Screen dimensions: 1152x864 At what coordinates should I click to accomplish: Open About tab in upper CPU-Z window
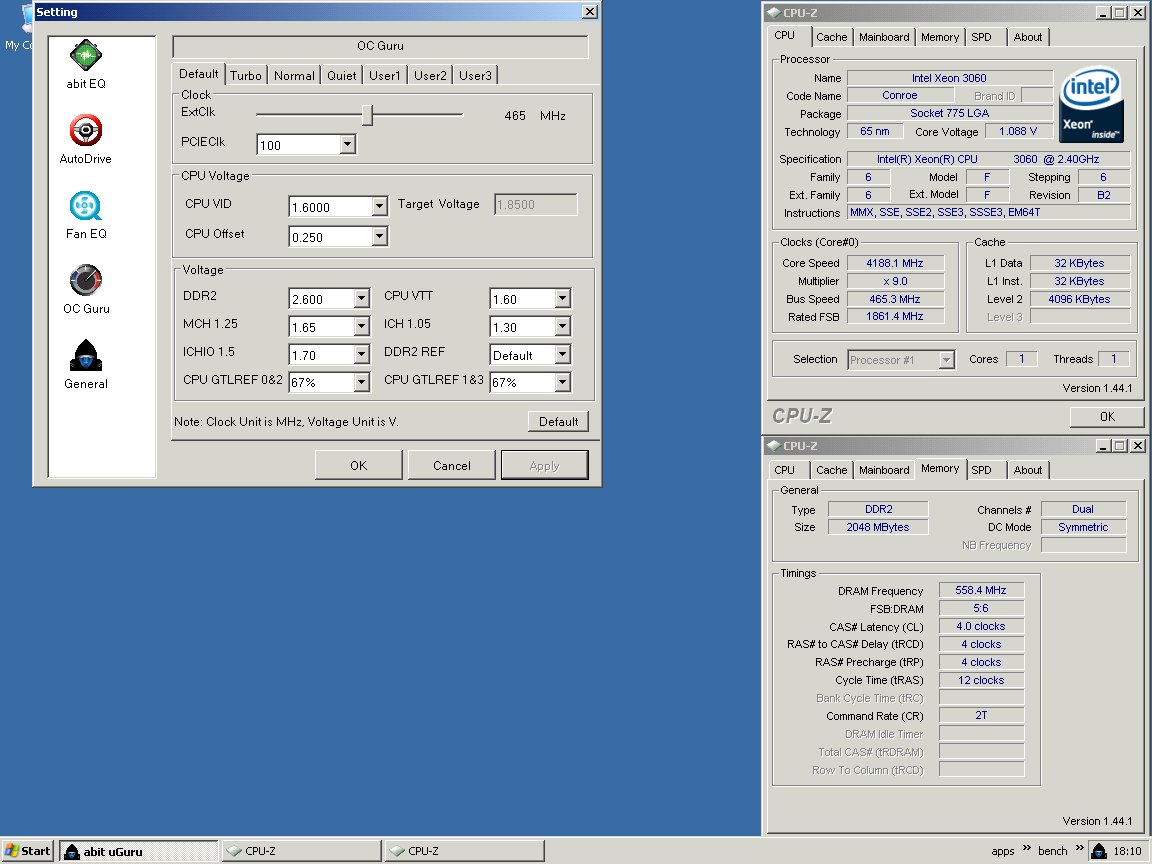click(x=1028, y=37)
